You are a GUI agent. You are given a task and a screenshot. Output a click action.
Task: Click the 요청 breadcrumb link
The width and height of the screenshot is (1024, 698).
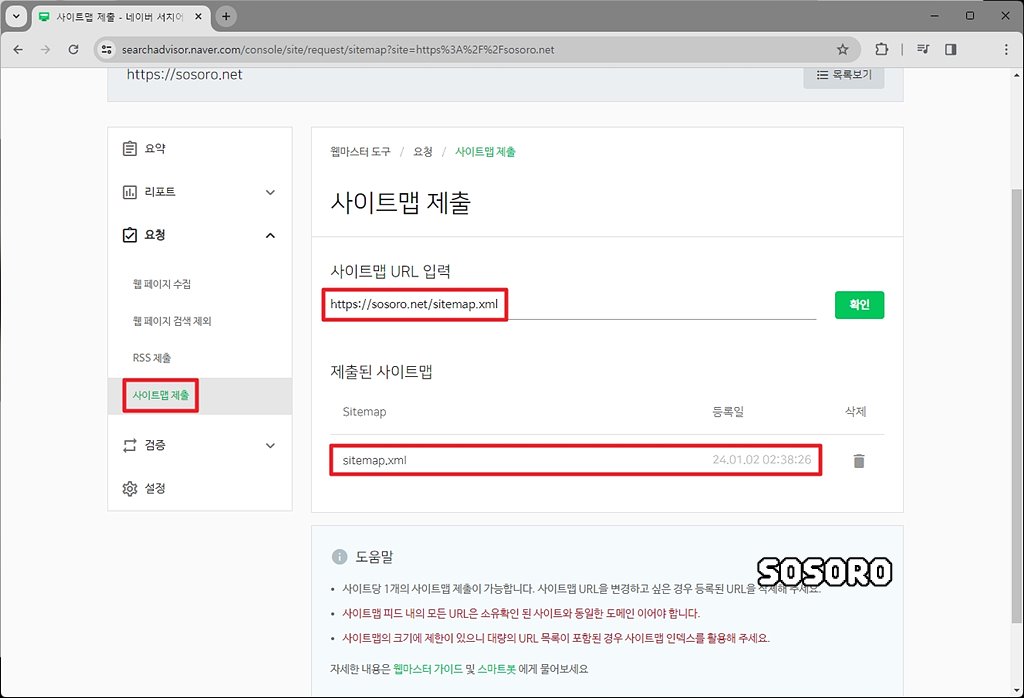click(x=423, y=151)
